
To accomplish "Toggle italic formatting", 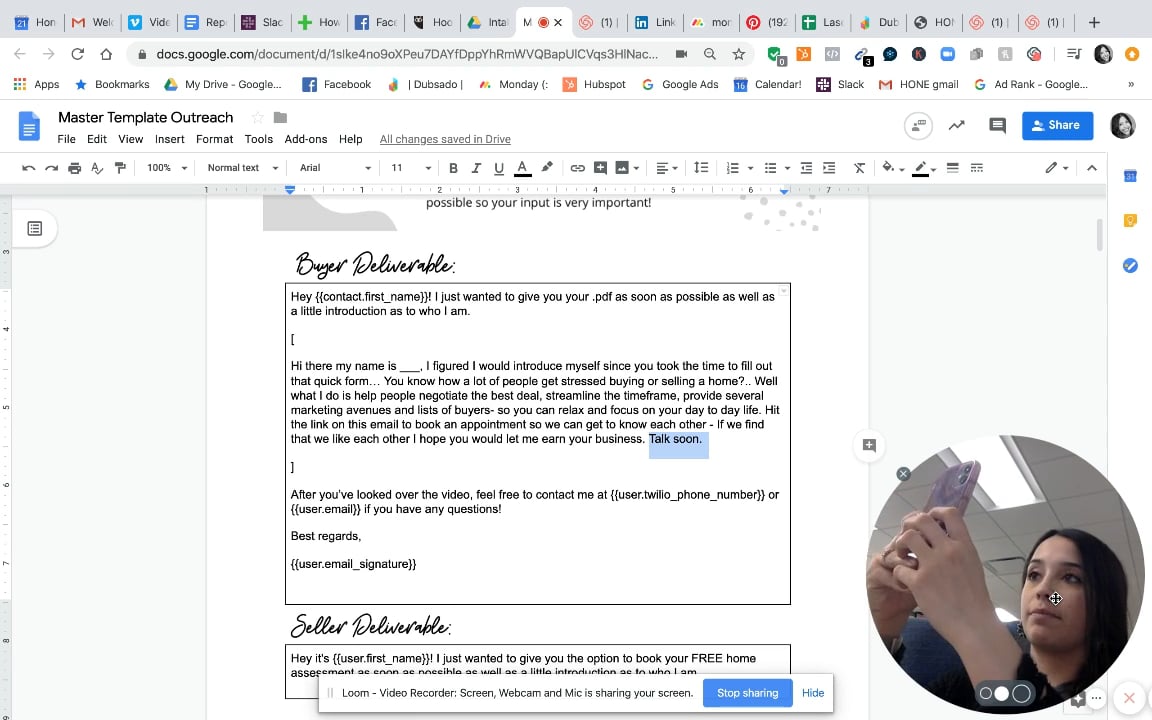I will tap(476, 168).
